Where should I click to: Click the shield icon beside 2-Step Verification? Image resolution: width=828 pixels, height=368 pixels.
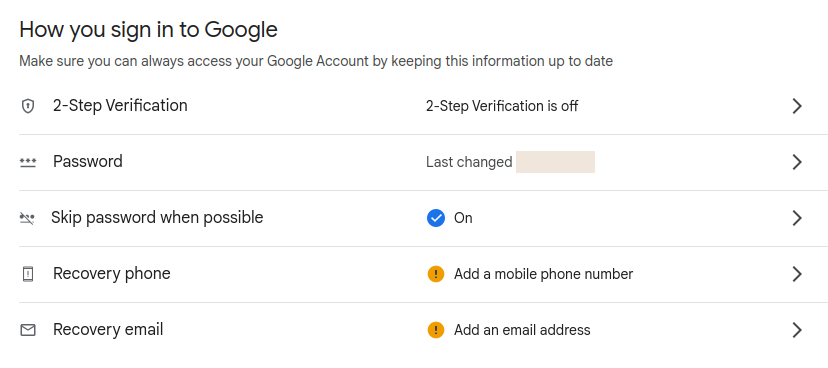pos(27,106)
